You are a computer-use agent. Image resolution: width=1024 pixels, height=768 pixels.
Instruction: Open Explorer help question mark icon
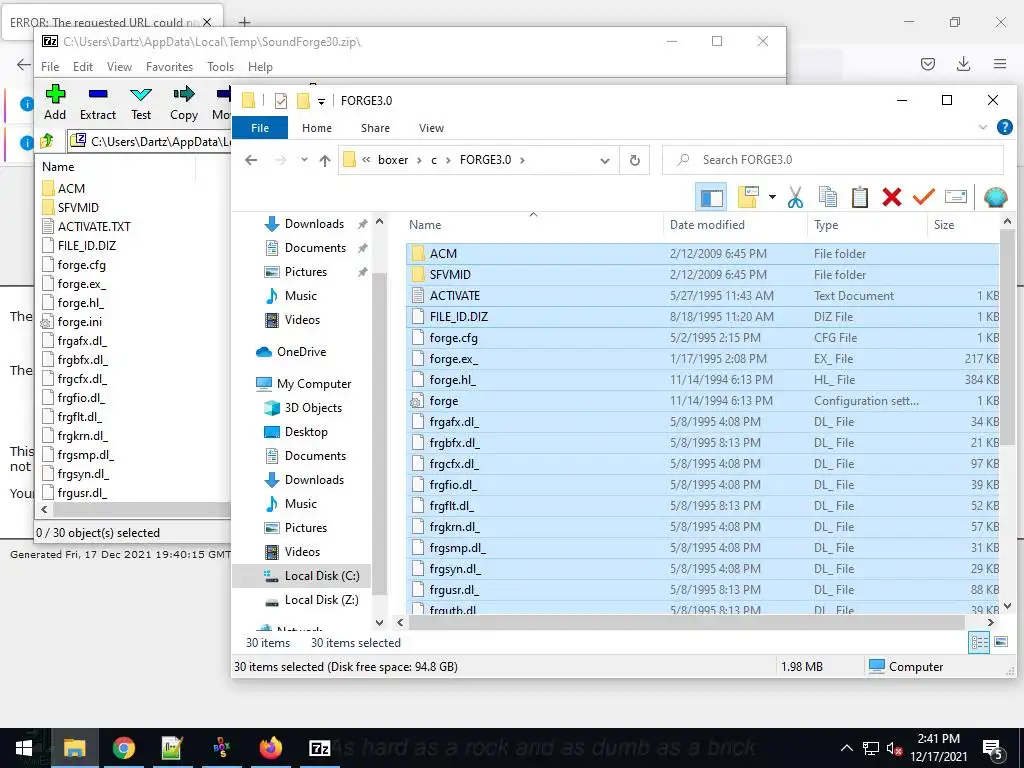(1004, 127)
